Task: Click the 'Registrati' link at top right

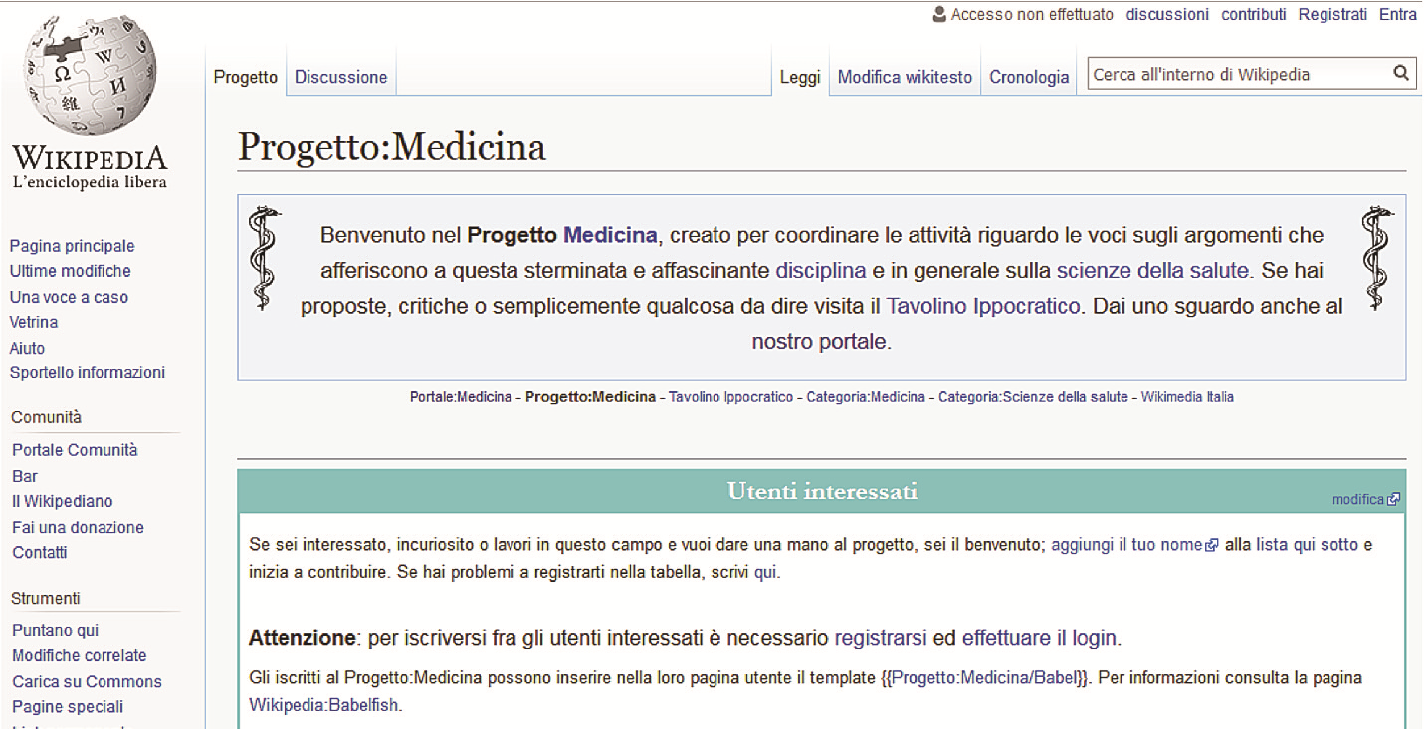Action: [x=1332, y=14]
